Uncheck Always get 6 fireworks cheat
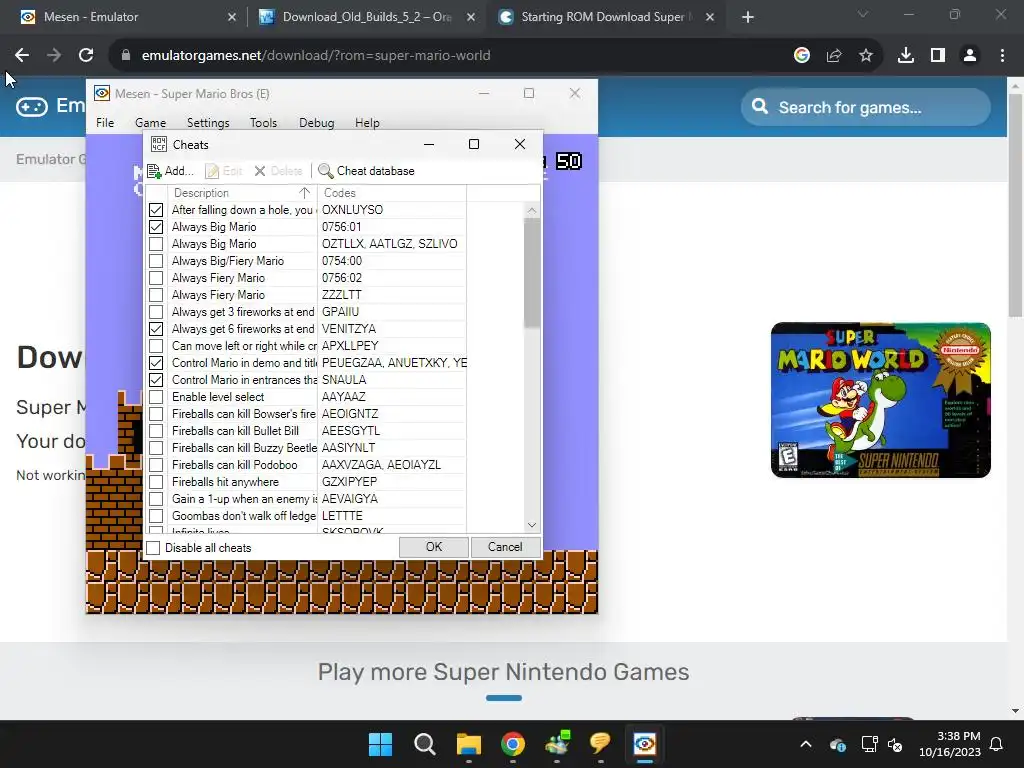The width and height of the screenshot is (1024, 768). 156,328
